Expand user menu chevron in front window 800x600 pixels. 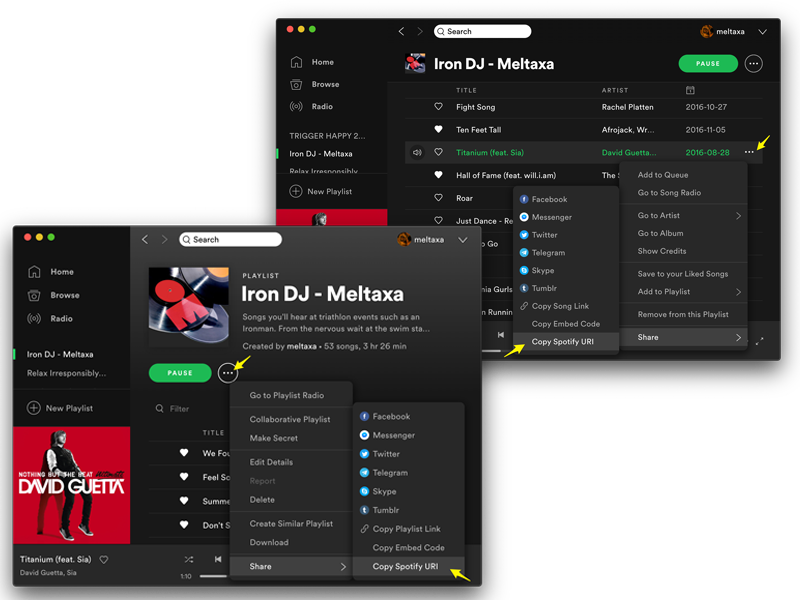pyautogui.click(x=463, y=240)
